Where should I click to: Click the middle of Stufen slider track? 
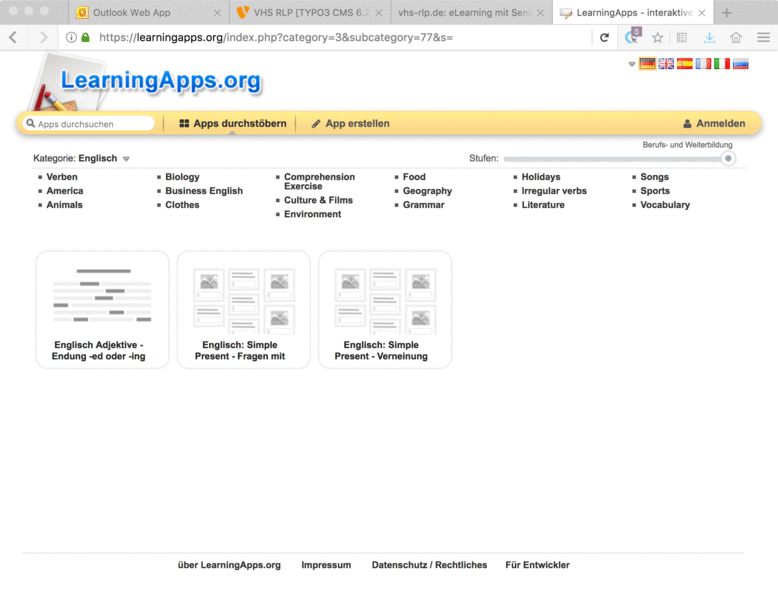[x=615, y=159]
